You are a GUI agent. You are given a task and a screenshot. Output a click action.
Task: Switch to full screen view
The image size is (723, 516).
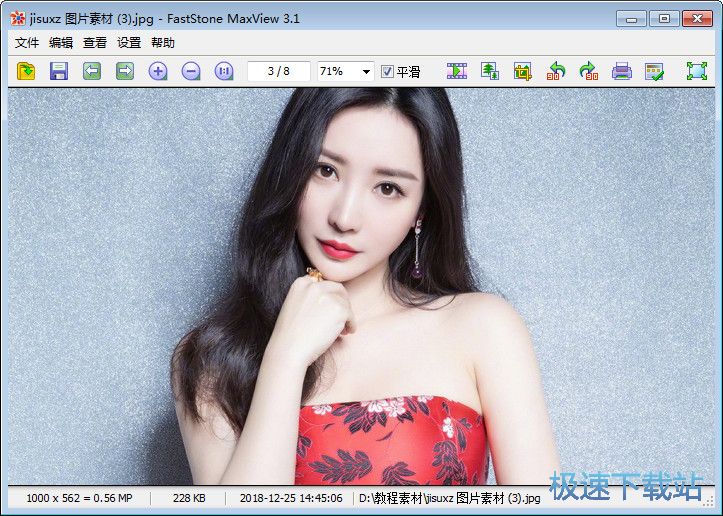click(x=696, y=71)
